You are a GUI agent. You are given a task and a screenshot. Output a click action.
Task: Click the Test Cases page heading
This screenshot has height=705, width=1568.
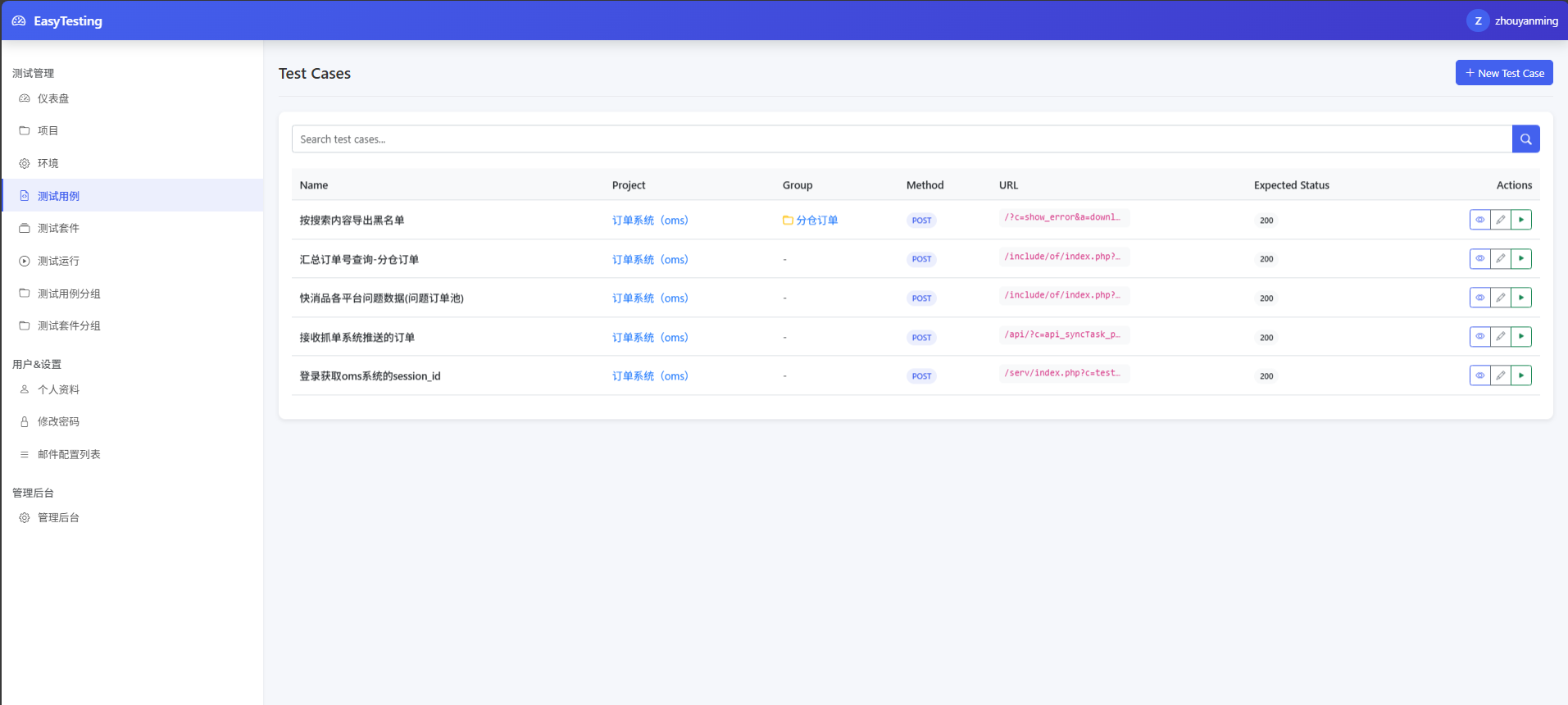tap(315, 73)
